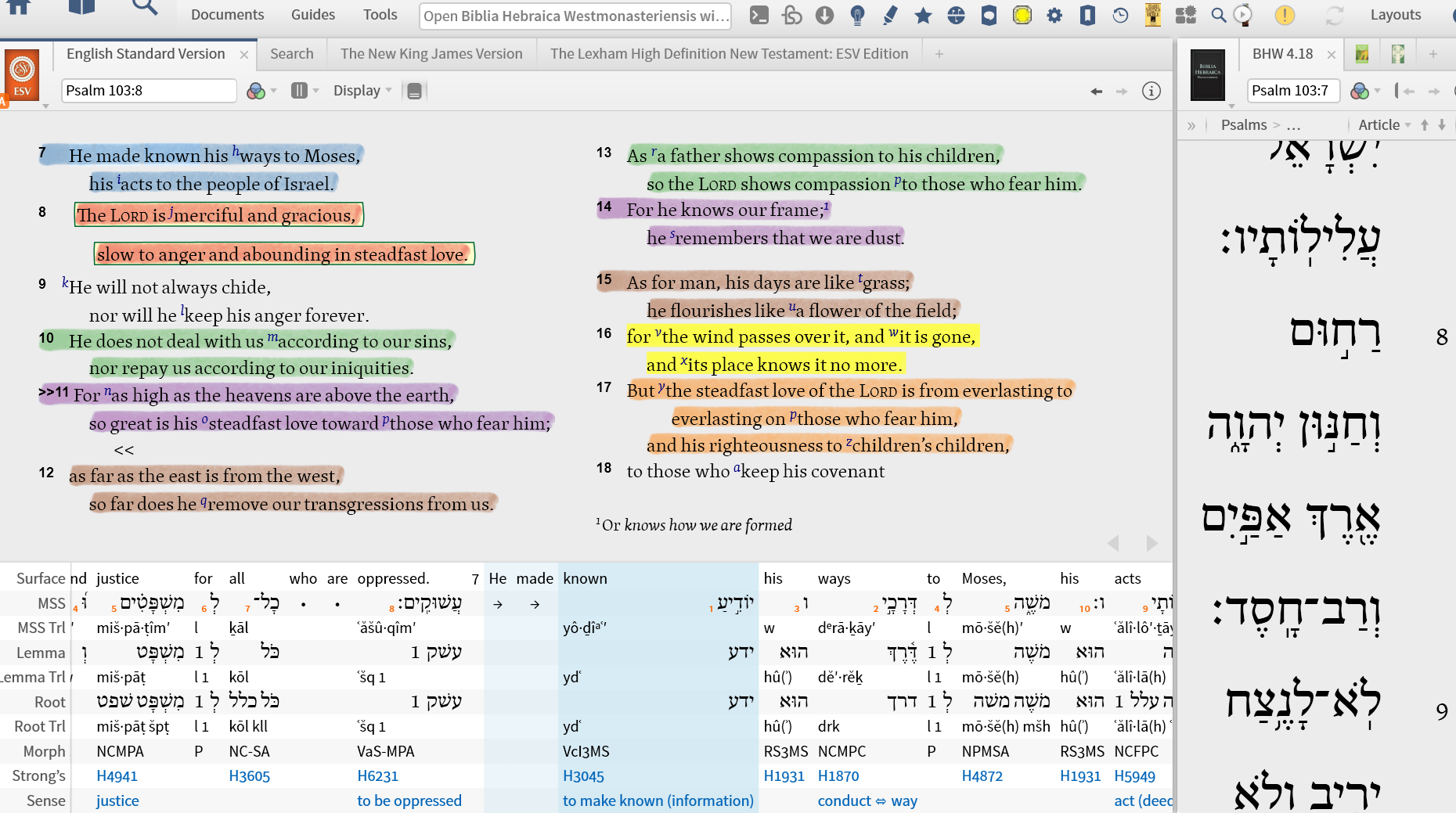Click the Hebrew word רַחוּם in verse 8
This screenshot has height=813, width=1456.
(1335, 334)
